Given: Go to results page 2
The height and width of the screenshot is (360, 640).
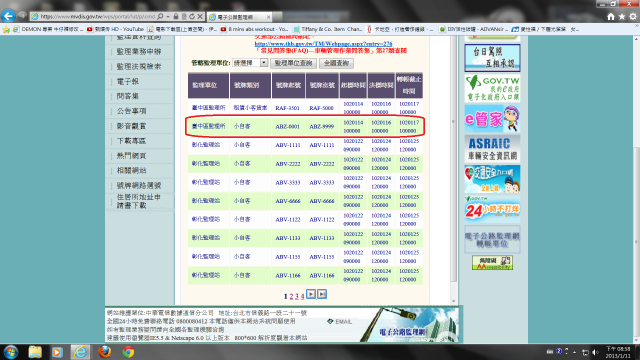Looking at the screenshot, I should [291, 296].
